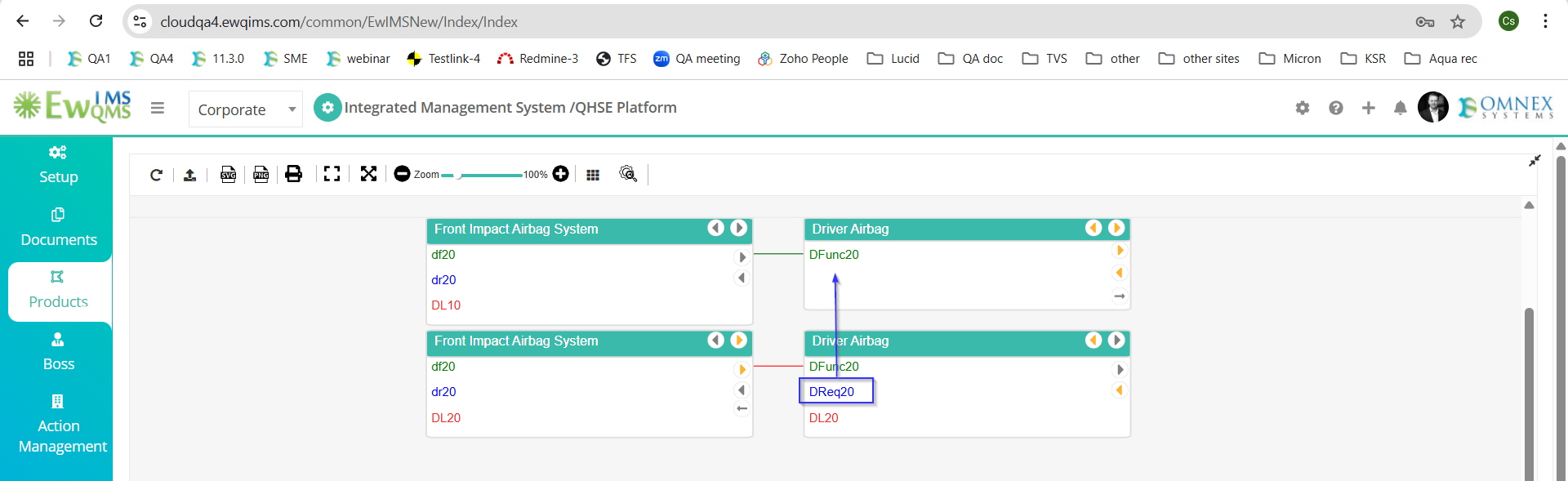Print the diagram

click(294, 174)
